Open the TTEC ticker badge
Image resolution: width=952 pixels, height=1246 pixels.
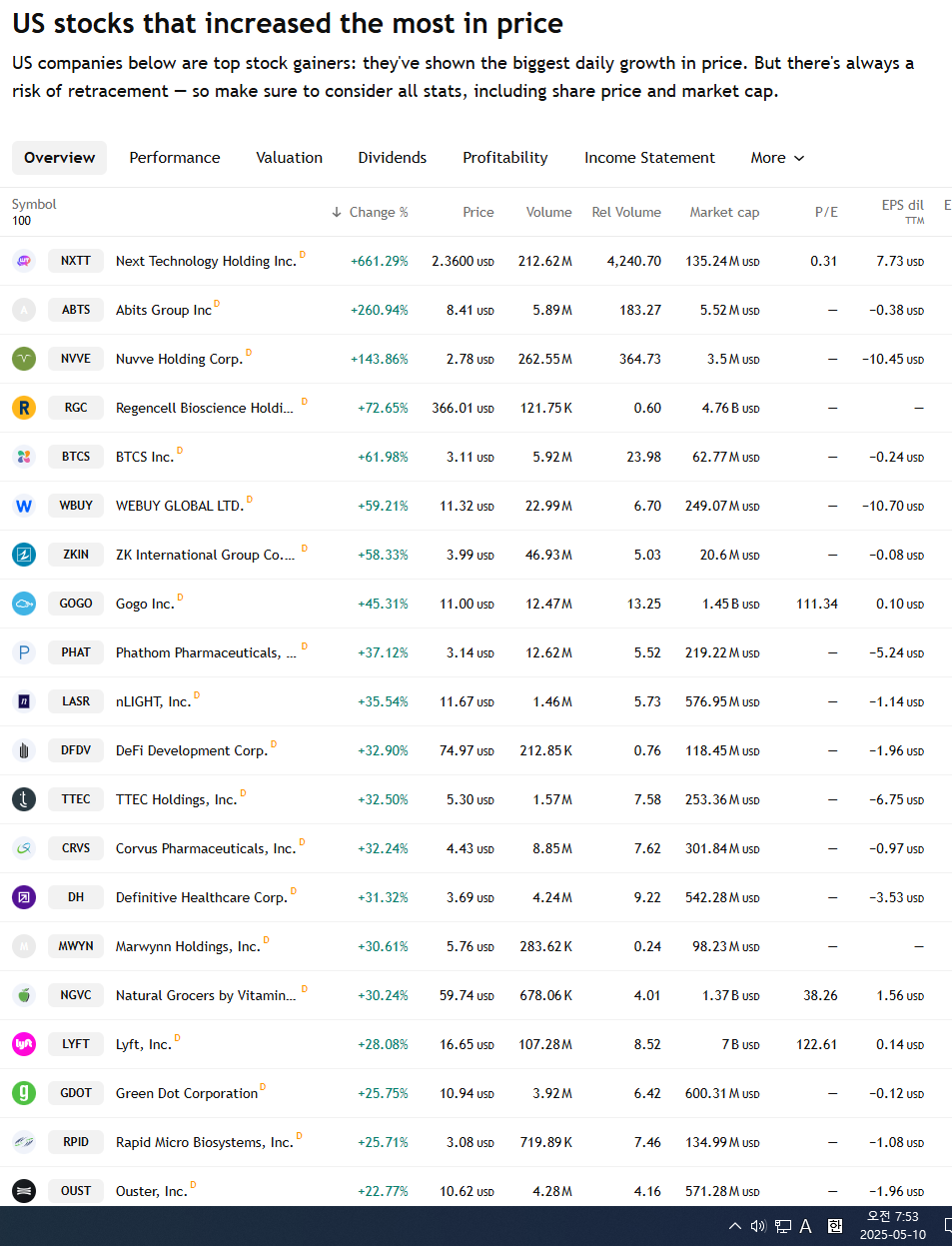click(x=76, y=799)
